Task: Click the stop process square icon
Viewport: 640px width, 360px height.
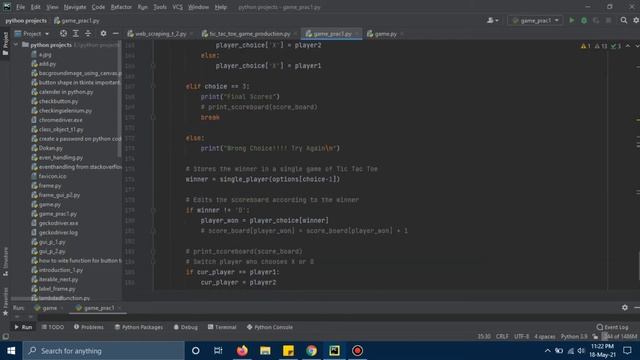Action: tap(608, 20)
